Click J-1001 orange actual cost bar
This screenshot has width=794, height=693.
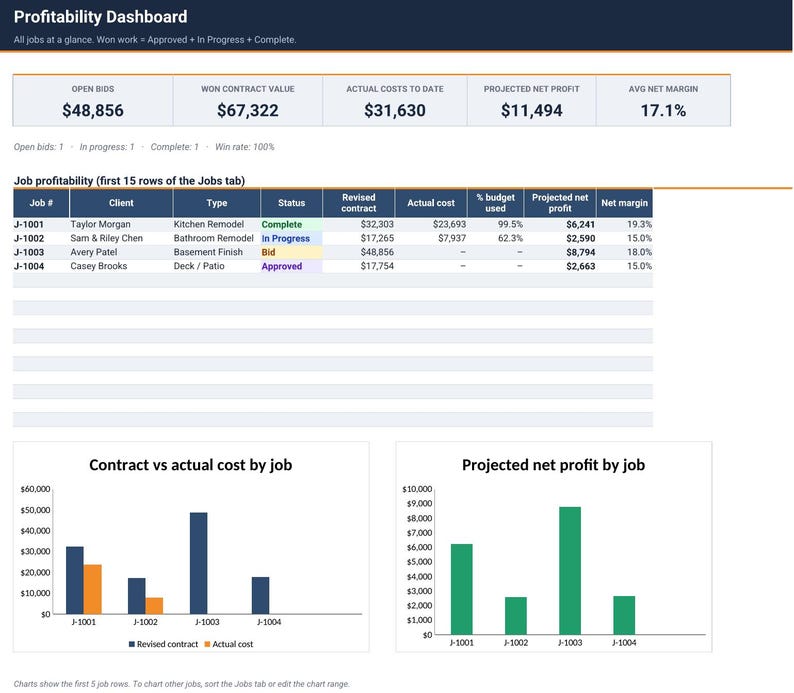[x=93, y=589]
